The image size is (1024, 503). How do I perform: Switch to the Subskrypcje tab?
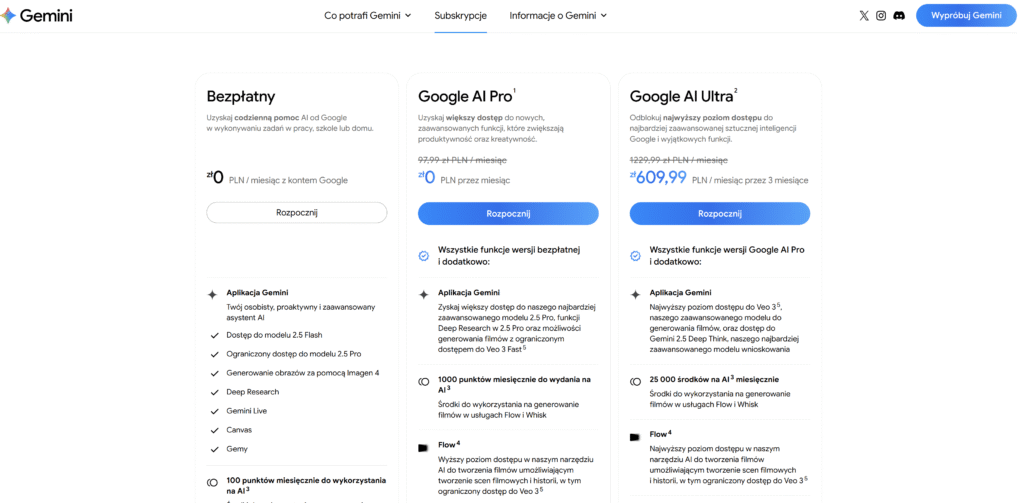tap(460, 16)
